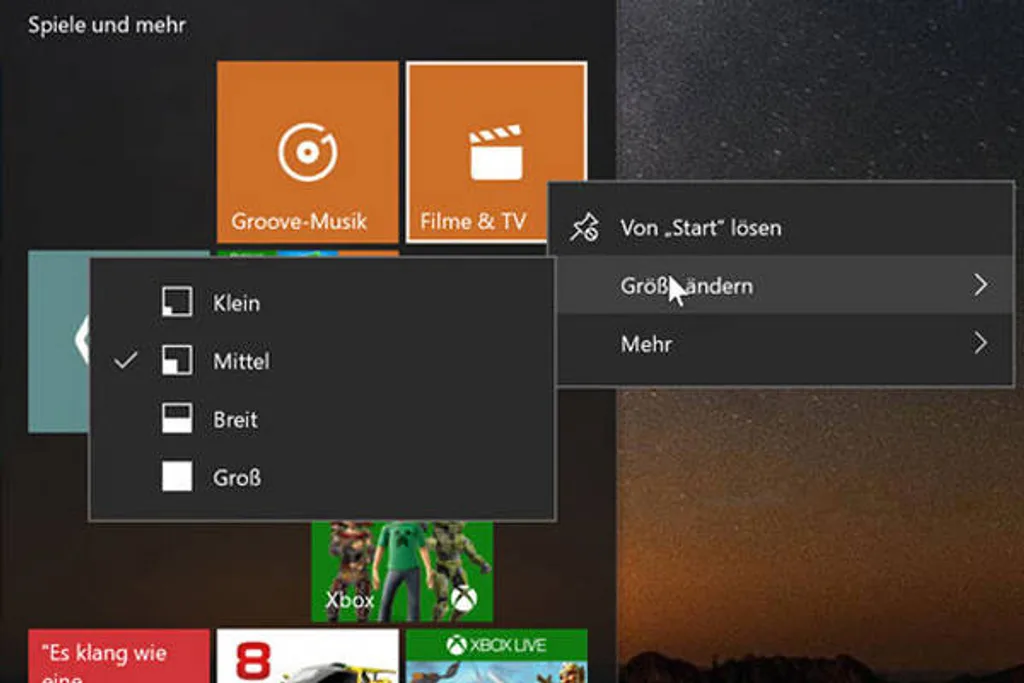The height and width of the screenshot is (683, 1024).
Task: Click the Spiele und mehr group heading
Action: 106,25
